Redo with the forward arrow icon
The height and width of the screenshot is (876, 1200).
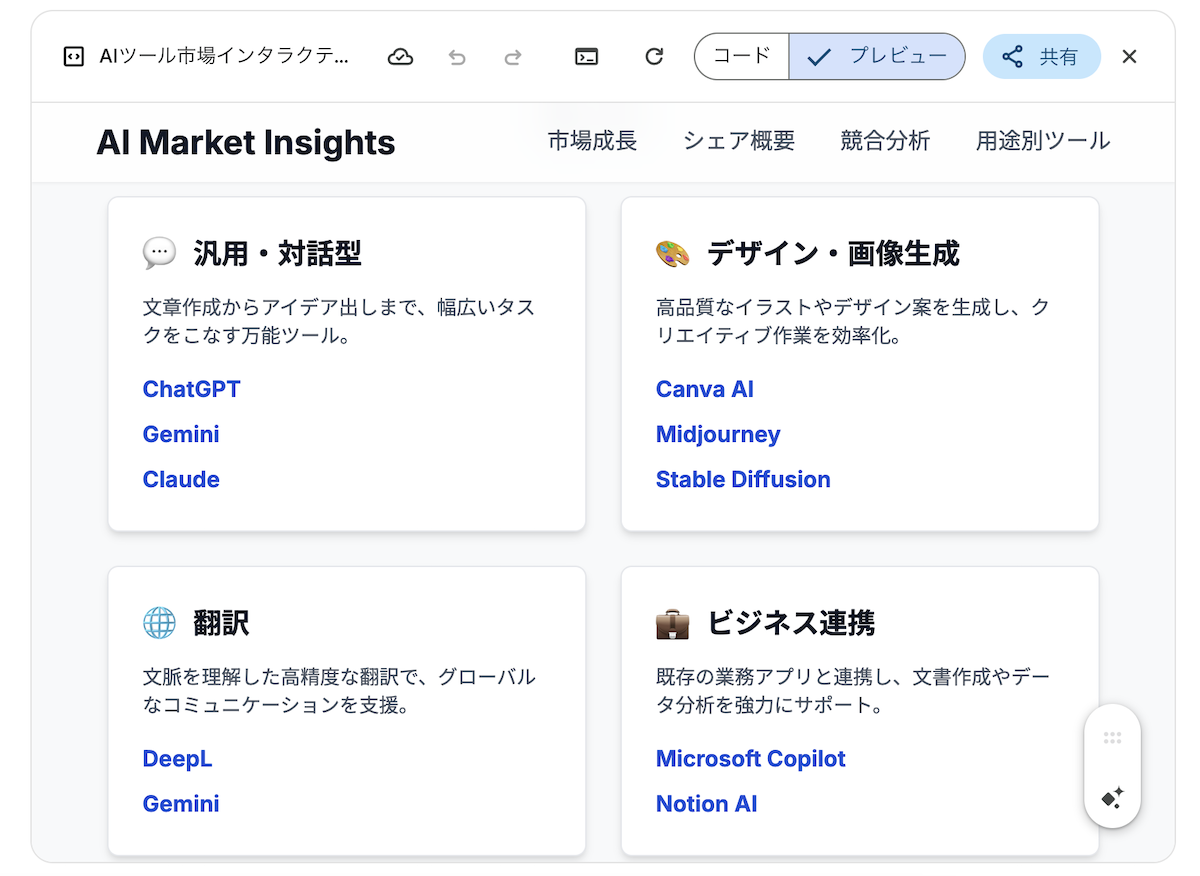[x=513, y=57]
